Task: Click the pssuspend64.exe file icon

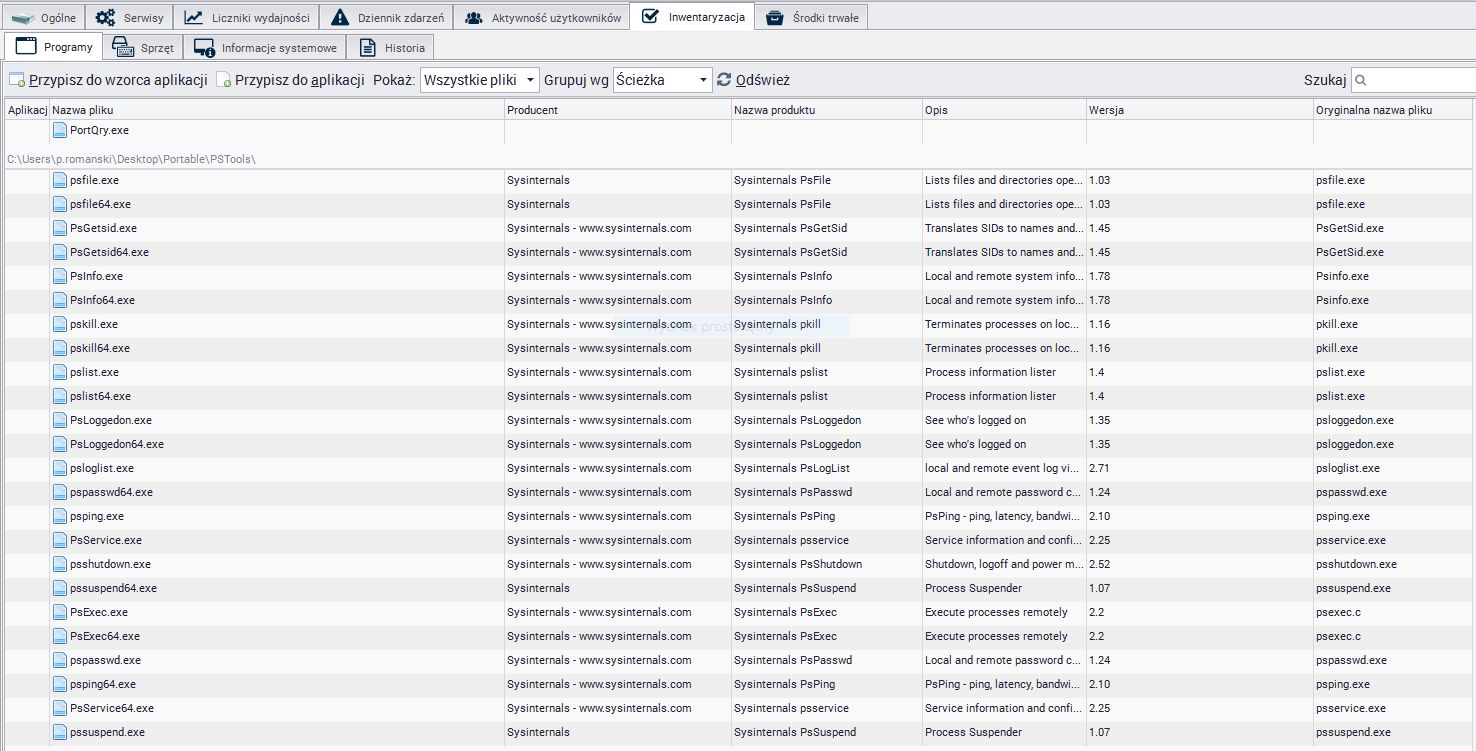Action: [x=60, y=589]
